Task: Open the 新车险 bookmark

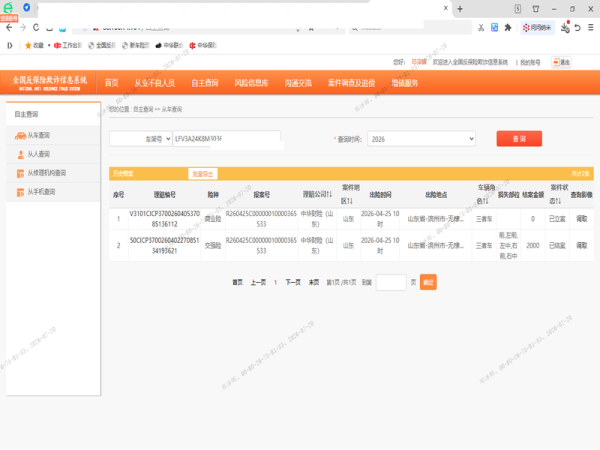Action: pos(135,46)
